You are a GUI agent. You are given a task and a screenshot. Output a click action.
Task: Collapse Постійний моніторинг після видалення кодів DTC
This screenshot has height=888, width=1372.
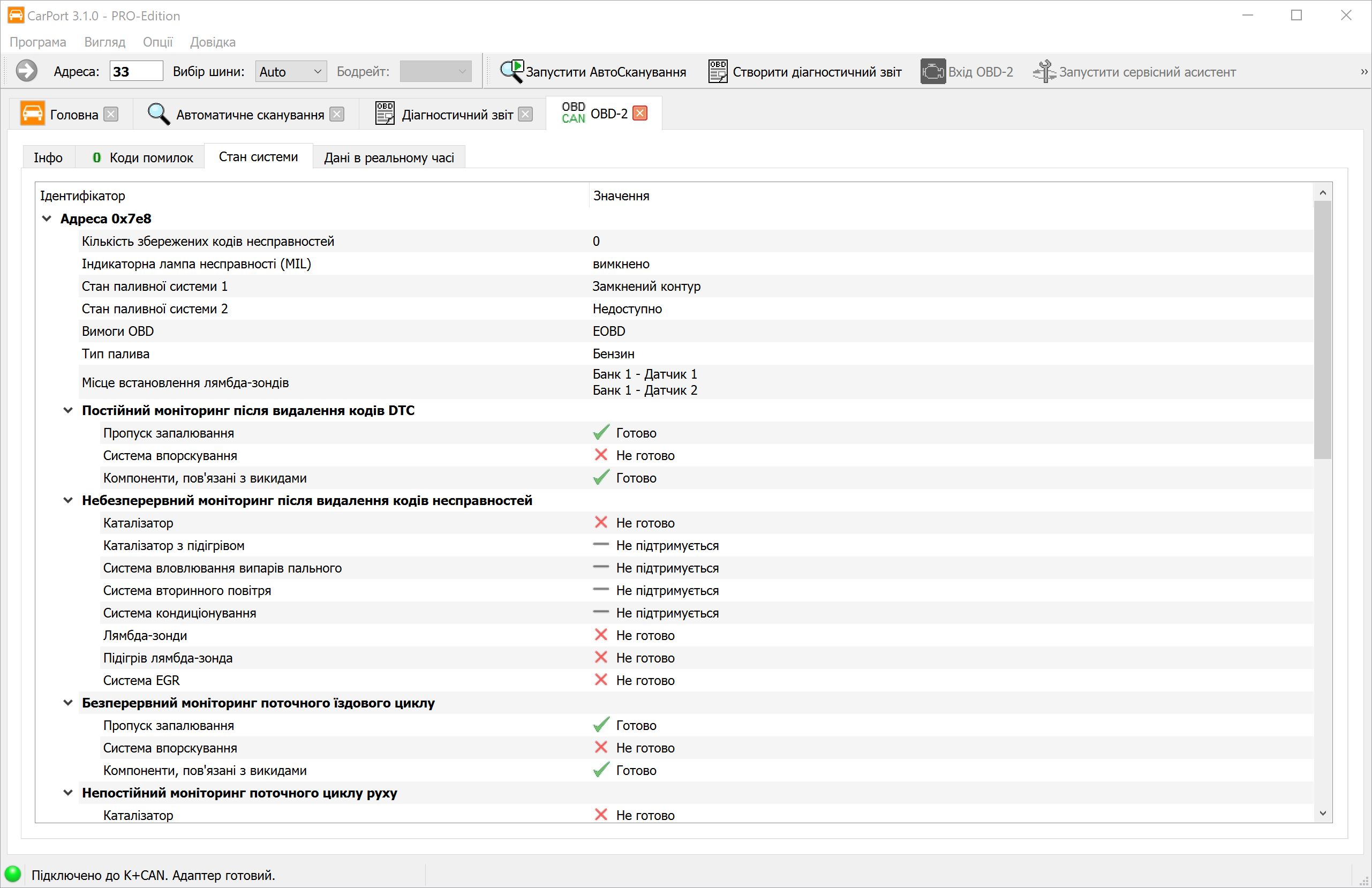[x=68, y=411]
